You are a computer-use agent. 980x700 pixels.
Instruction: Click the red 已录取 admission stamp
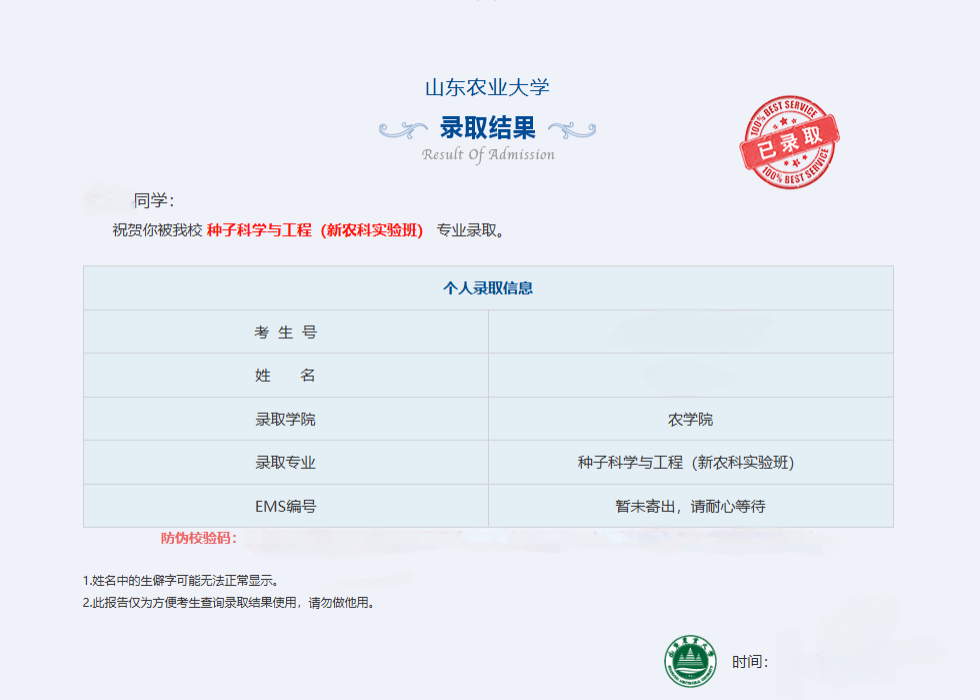pyautogui.click(x=789, y=144)
